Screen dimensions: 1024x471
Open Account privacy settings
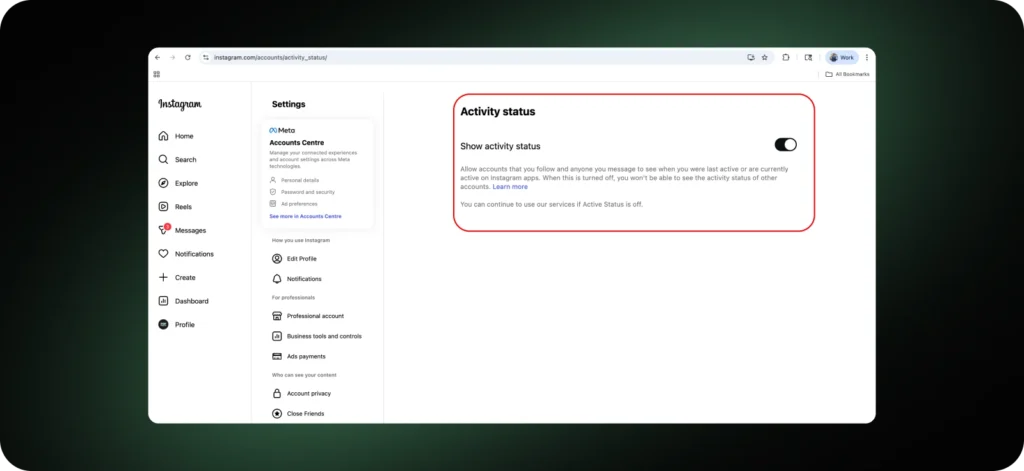point(308,394)
